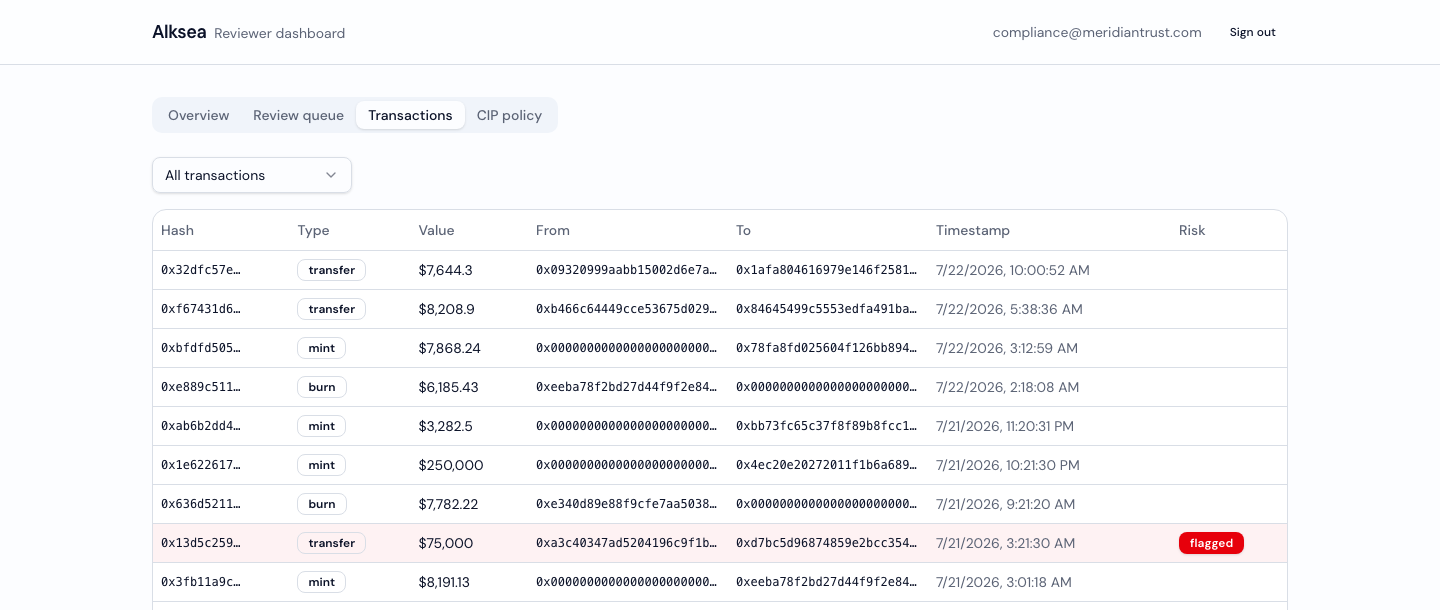Click the Value column header

(437, 230)
